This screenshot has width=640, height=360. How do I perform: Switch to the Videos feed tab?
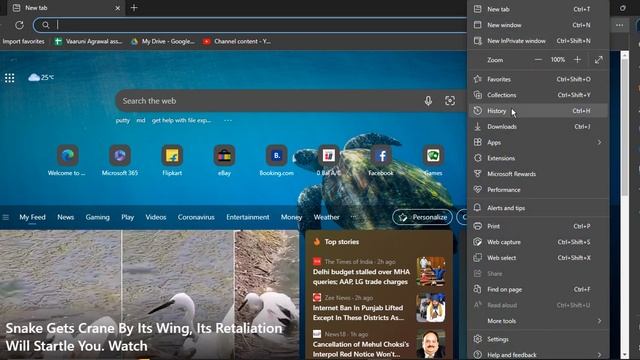click(x=156, y=217)
